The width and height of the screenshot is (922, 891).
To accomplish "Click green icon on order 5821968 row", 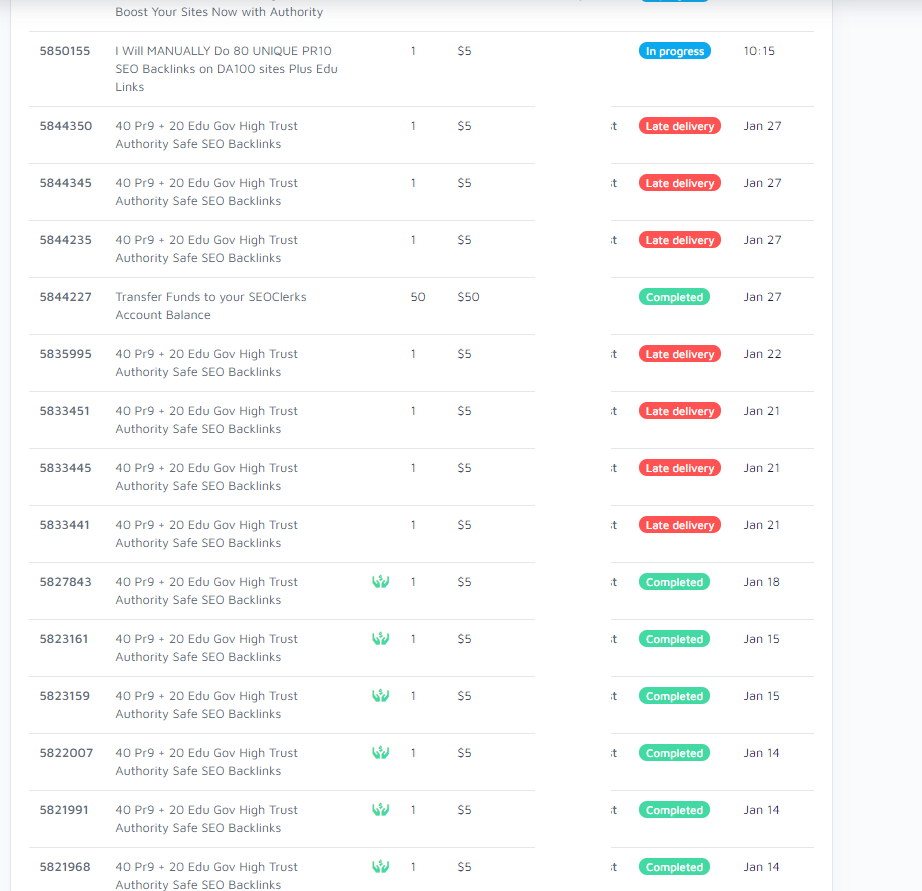I will (x=380, y=867).
